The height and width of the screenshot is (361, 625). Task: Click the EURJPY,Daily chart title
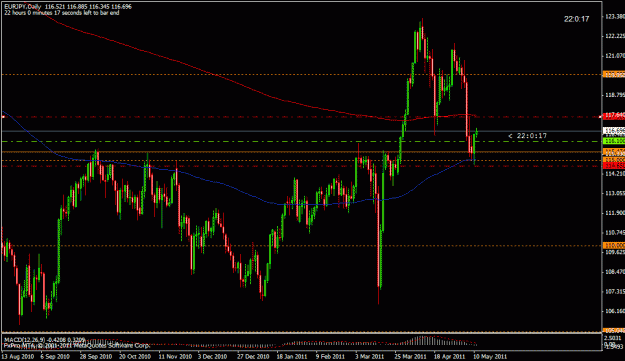pos(22,7)
